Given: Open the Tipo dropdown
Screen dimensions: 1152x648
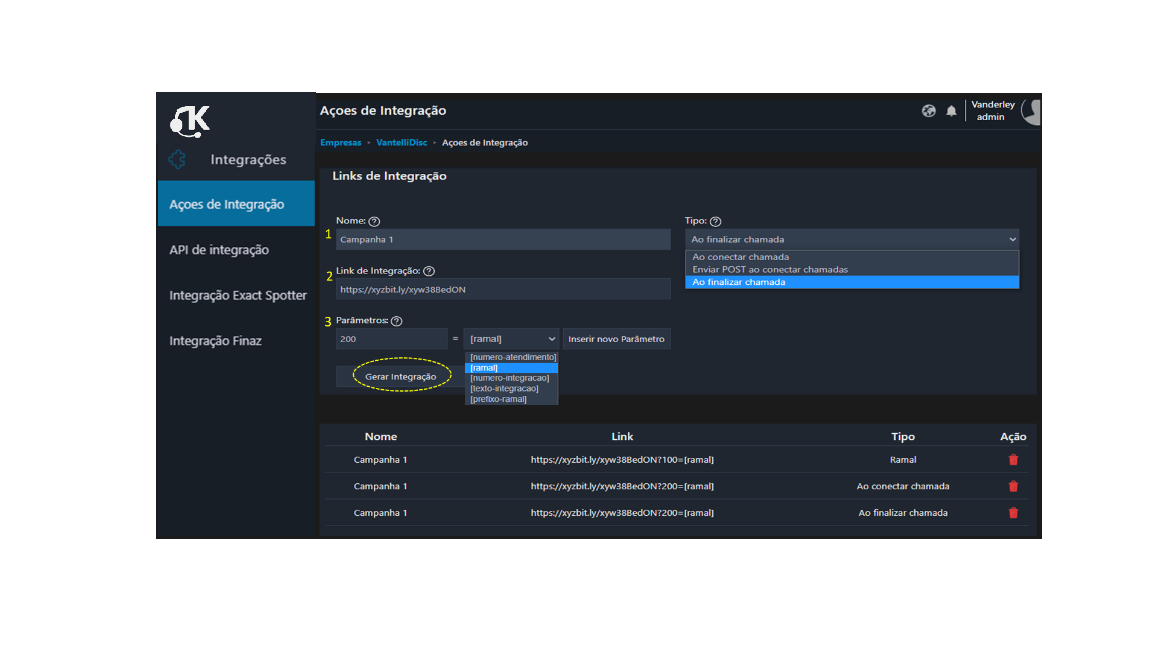Looking at the screenshot, I should (x=852, y=240).
